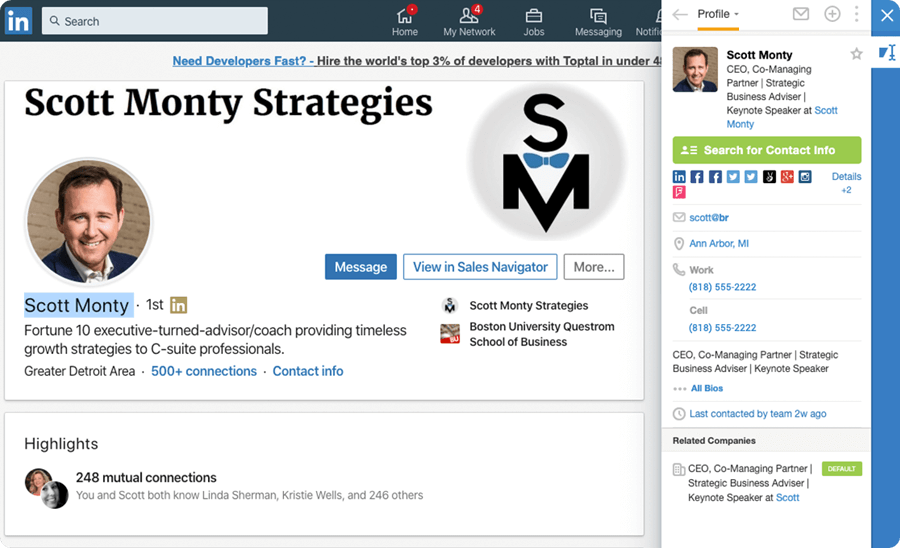
Task: Open the first Twitter social icon
Action: point(733,177)
